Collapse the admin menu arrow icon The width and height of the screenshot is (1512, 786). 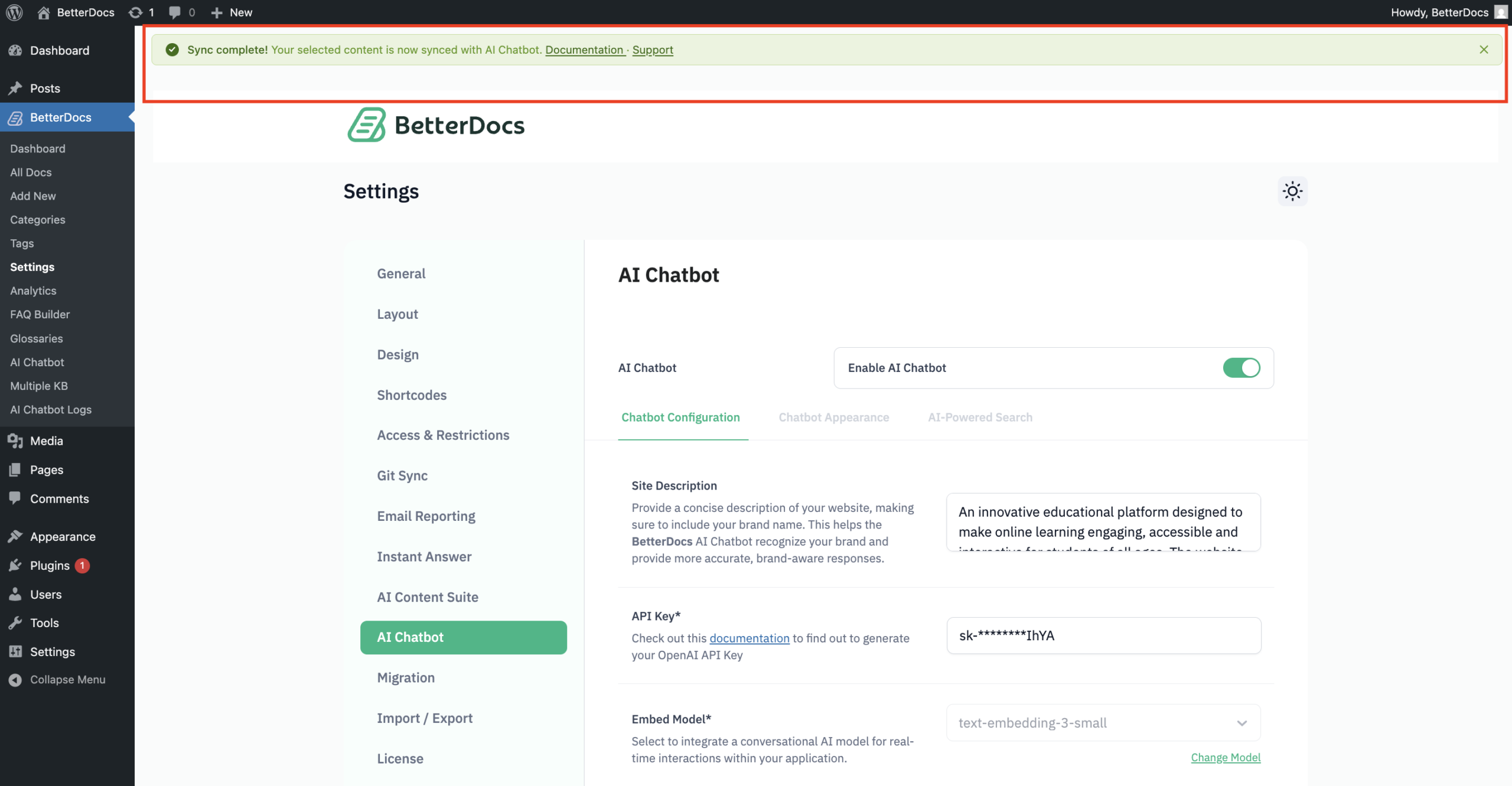point(15,680)
